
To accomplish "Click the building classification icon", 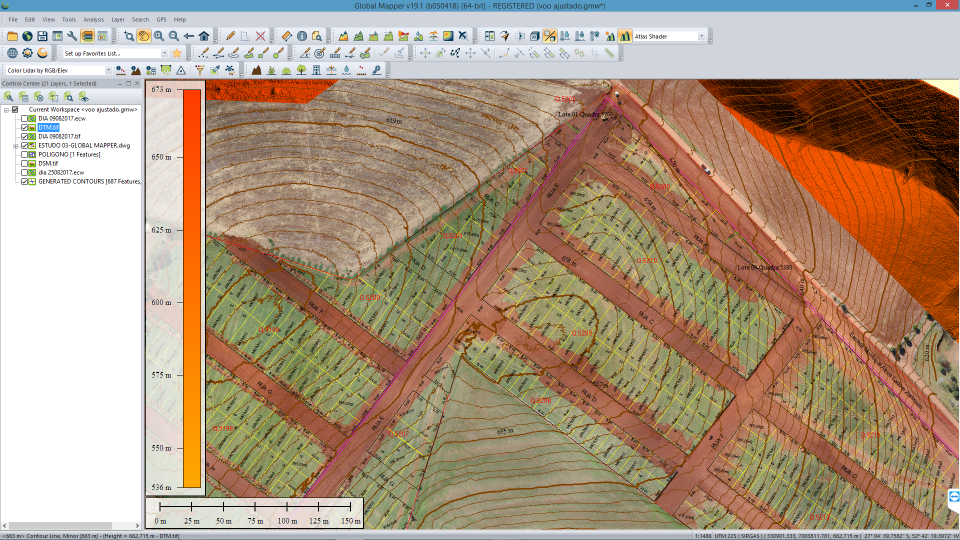I will pyautogui.click(x=317, y=70).
